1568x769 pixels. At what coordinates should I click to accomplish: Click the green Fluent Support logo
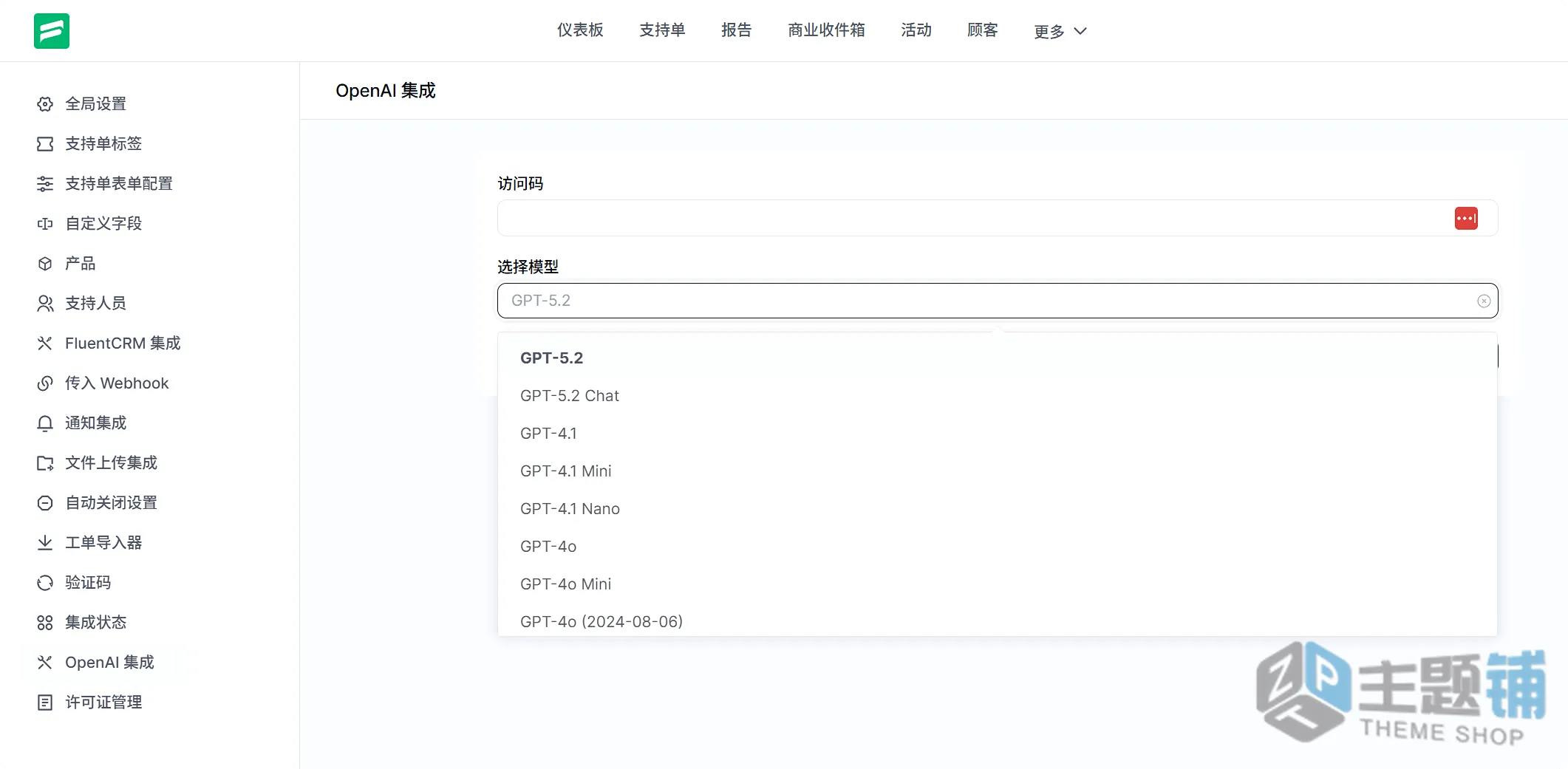tap(52, 31)
